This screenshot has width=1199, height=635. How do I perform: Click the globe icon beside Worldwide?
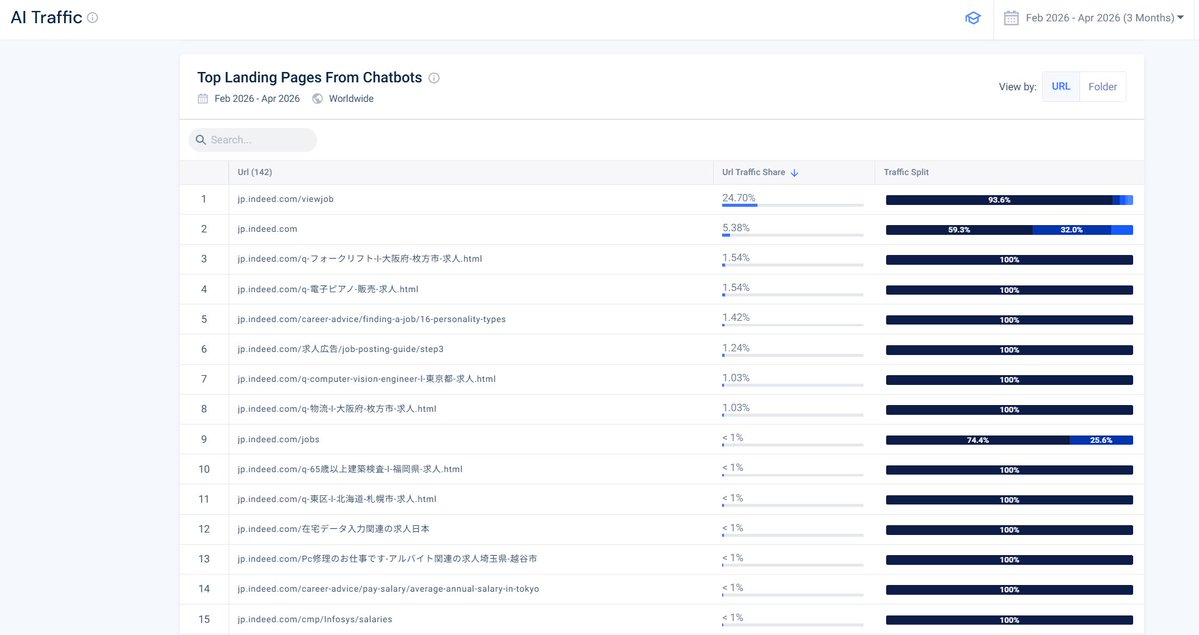pos(317,99)
